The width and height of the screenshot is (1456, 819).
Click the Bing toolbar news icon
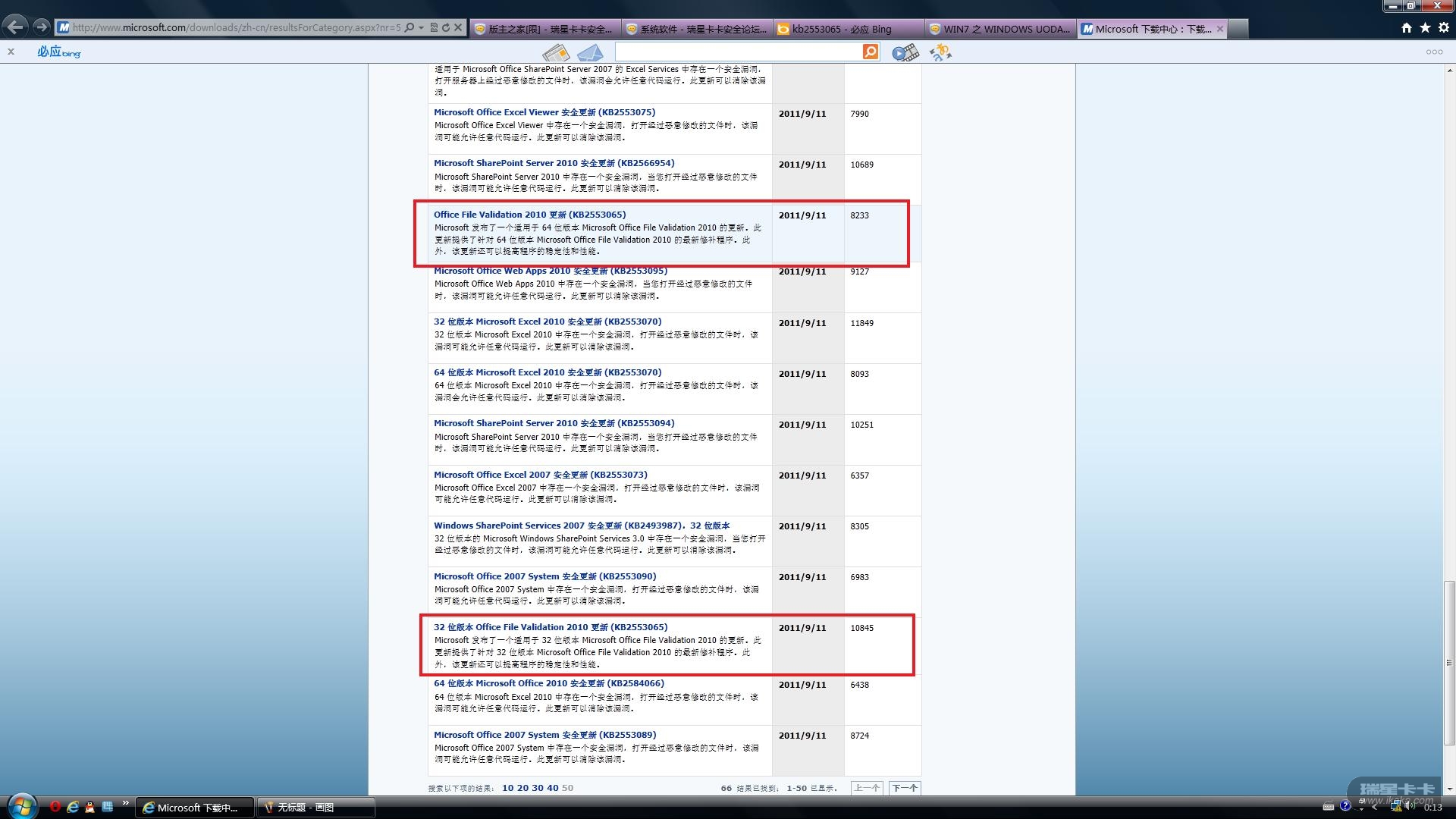tap(556, 52)
